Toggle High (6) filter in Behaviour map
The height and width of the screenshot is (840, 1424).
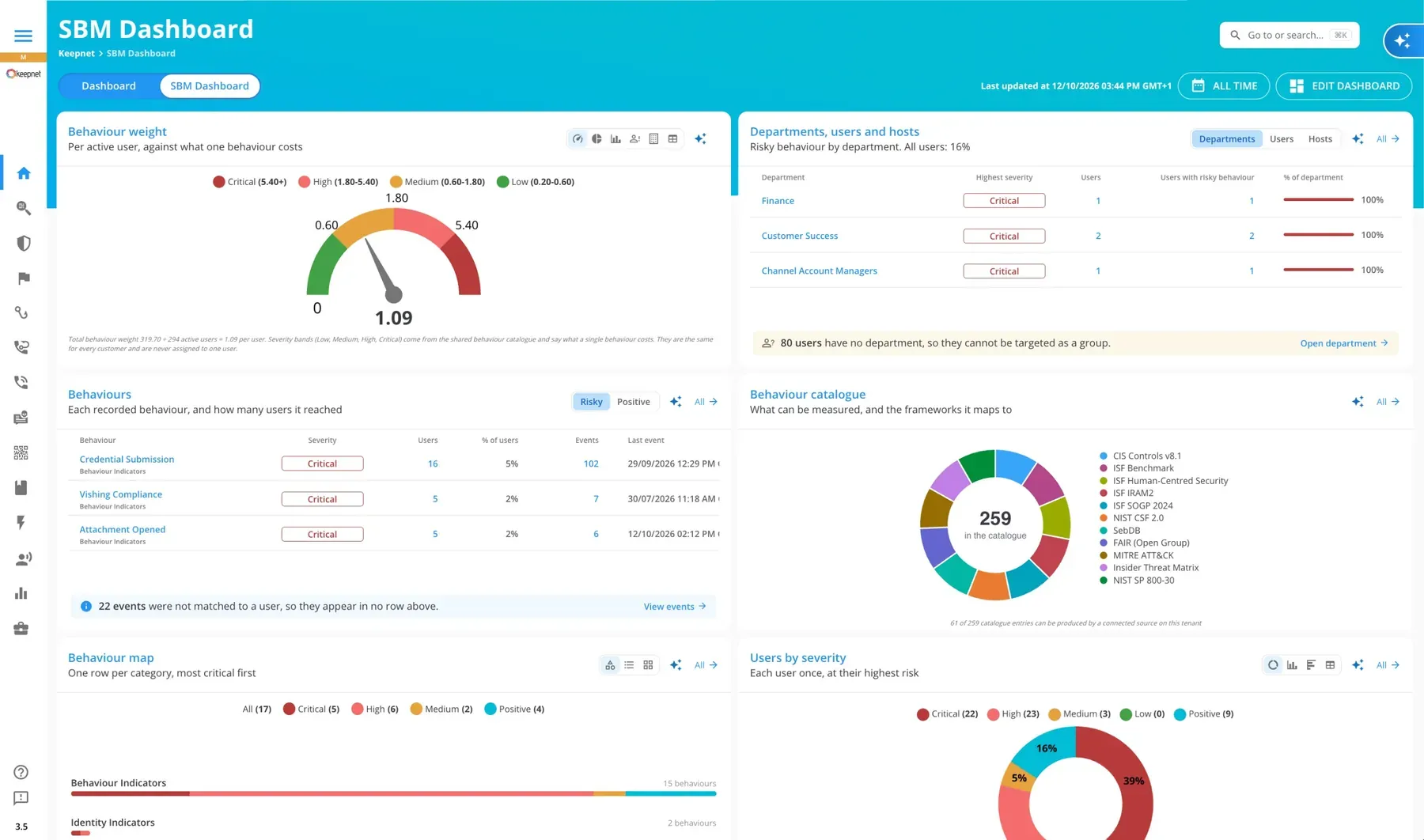375,709
